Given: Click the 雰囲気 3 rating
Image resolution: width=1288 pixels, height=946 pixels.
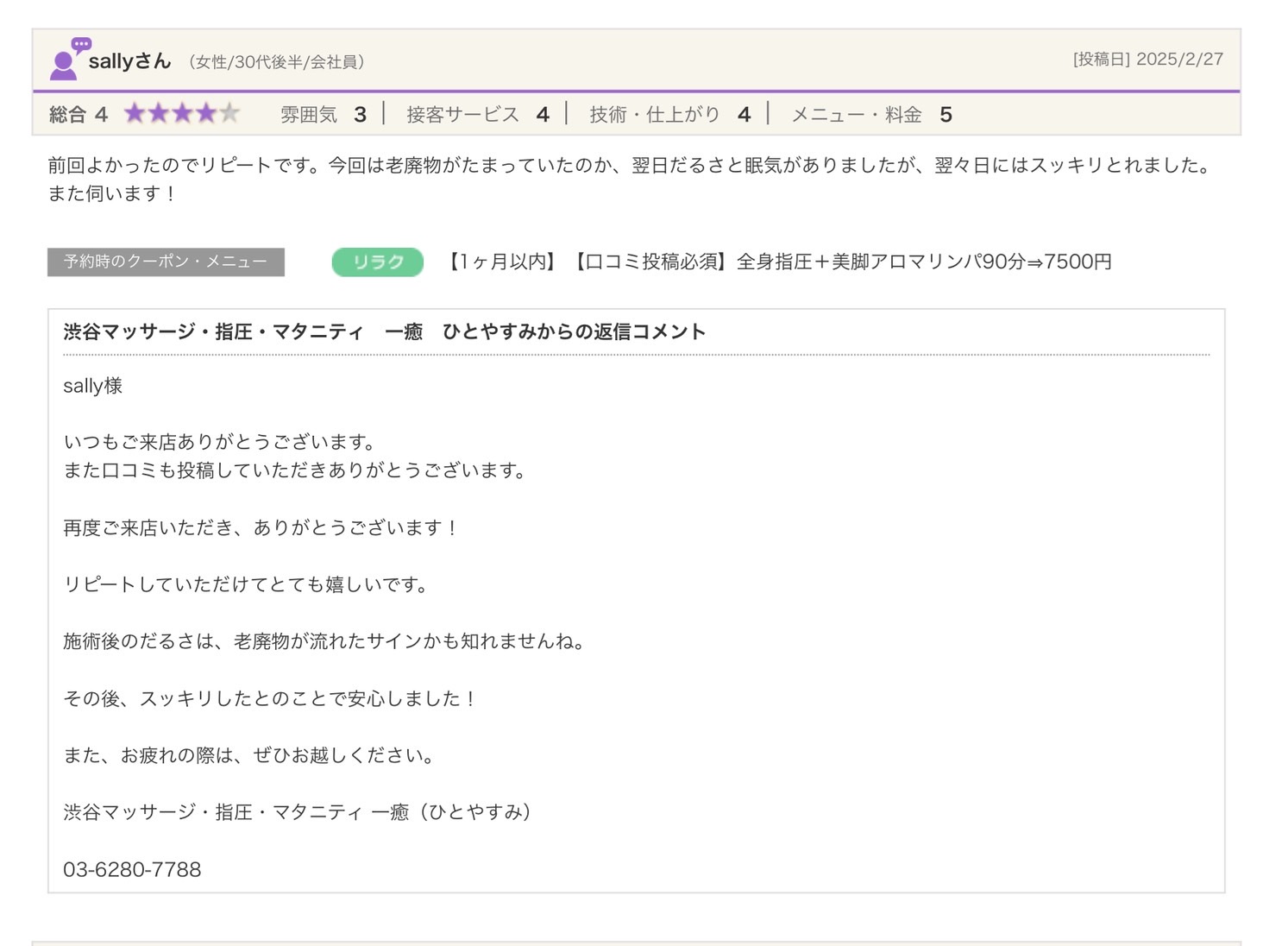Looking at the screenshot, I should click(x=324, y=115).
